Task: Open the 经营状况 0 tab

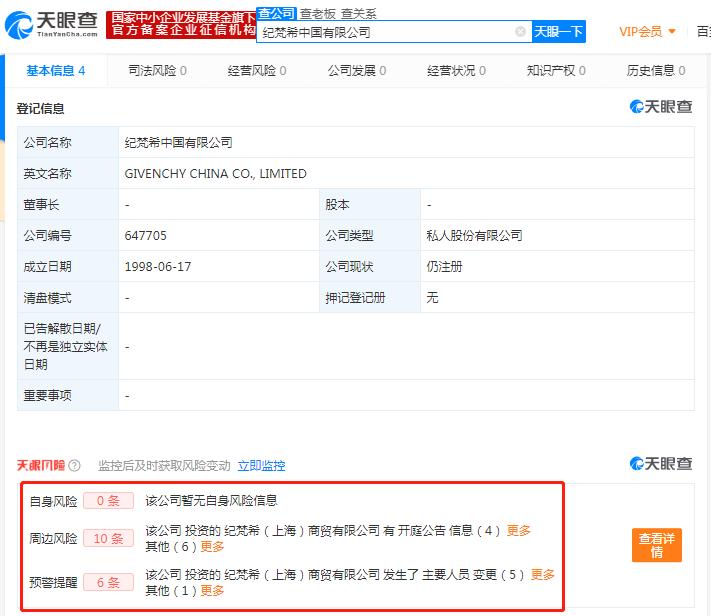Action: (457, 71)
